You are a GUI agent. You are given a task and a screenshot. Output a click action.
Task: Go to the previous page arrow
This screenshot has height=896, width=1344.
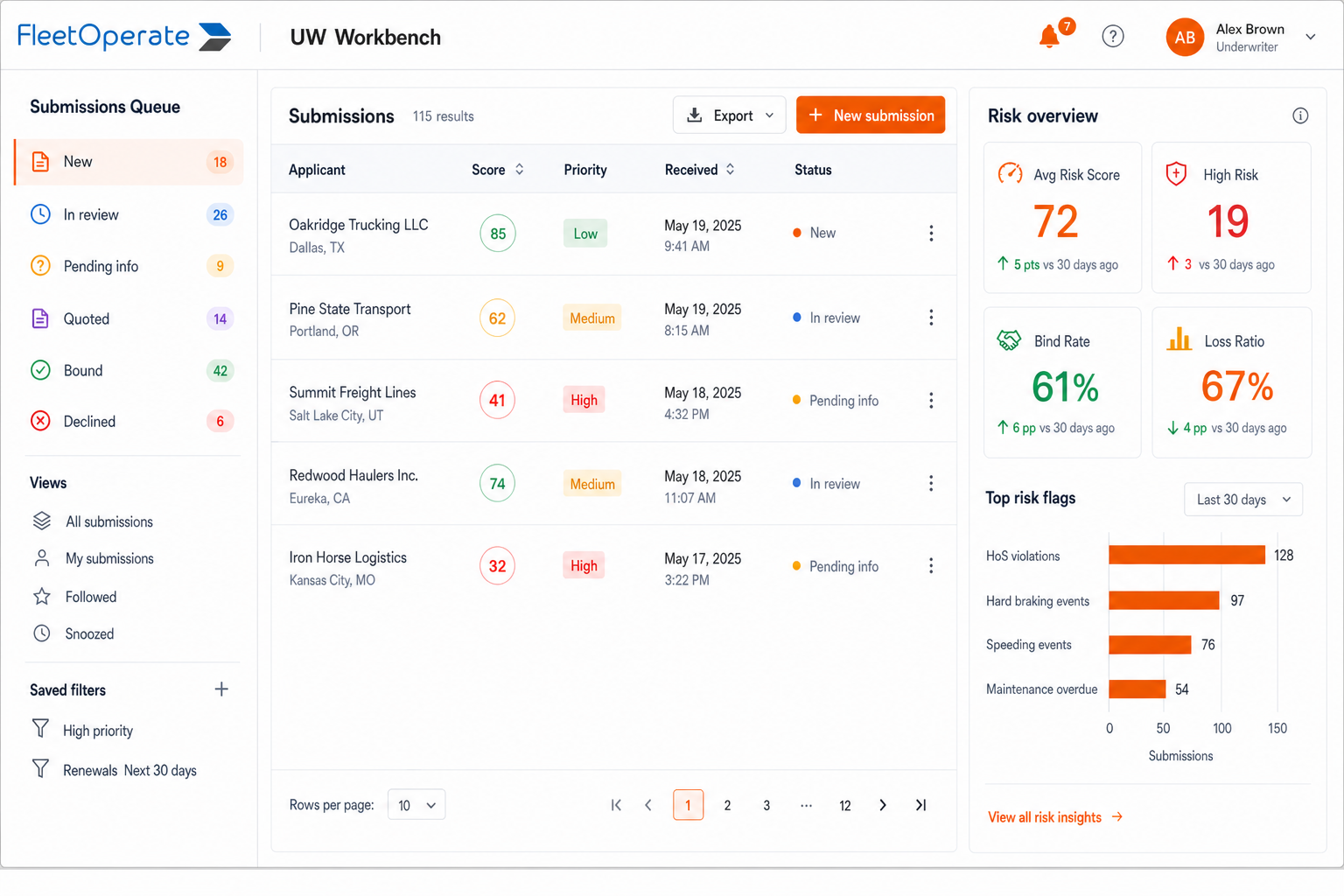point(648,805)
